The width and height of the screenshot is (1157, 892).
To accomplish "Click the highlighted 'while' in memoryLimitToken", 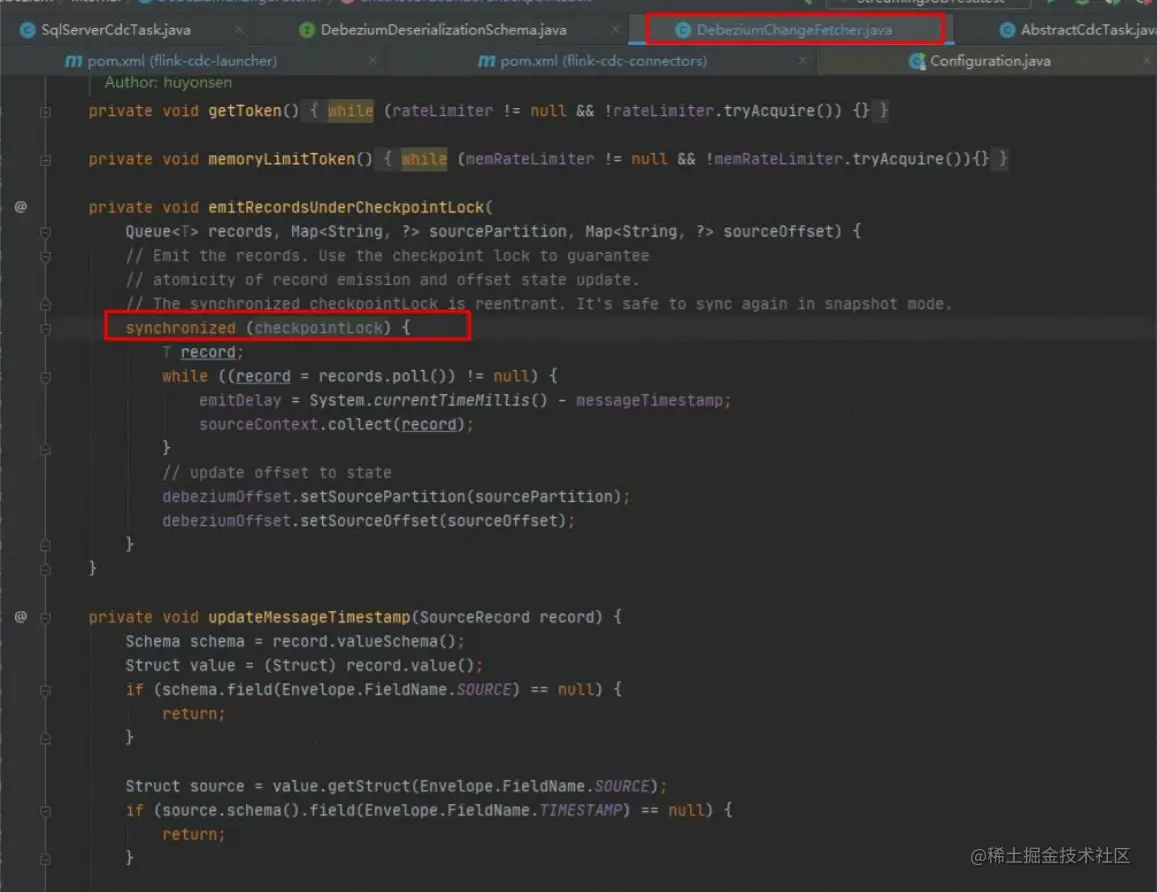I will [424, 159].
